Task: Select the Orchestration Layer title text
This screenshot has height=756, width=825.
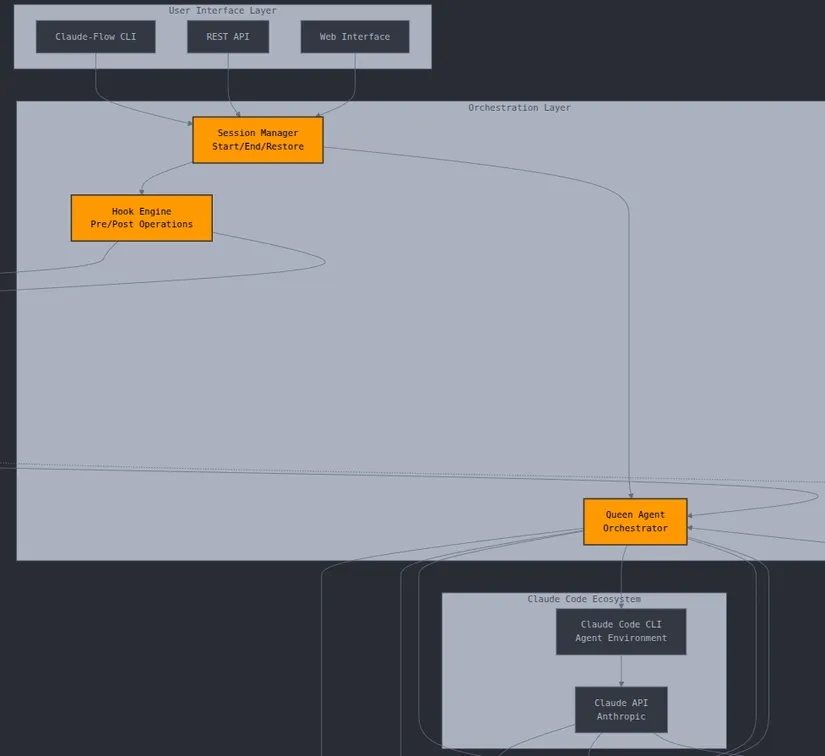Action: (519, 107)
